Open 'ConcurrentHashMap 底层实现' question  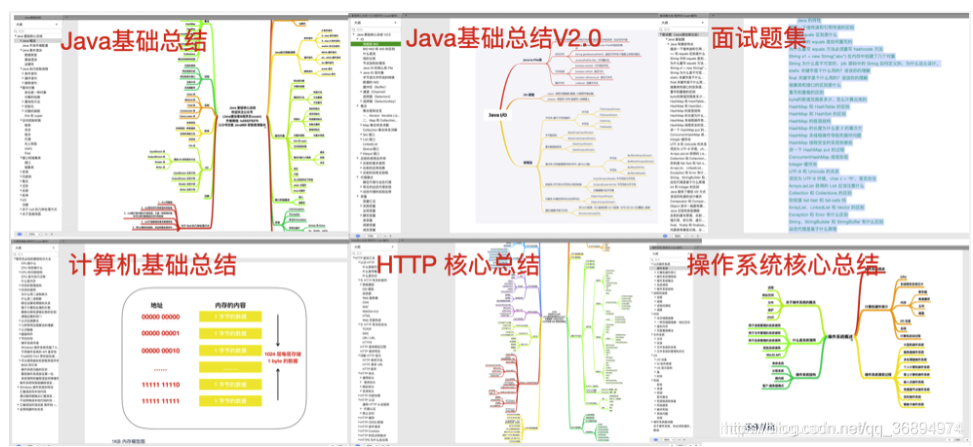(817, 157)
